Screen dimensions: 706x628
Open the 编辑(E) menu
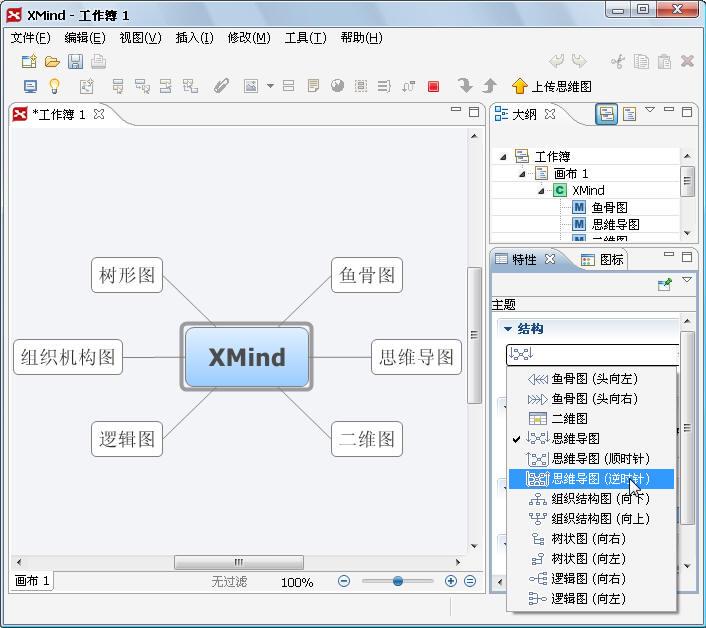click(85, 38)
